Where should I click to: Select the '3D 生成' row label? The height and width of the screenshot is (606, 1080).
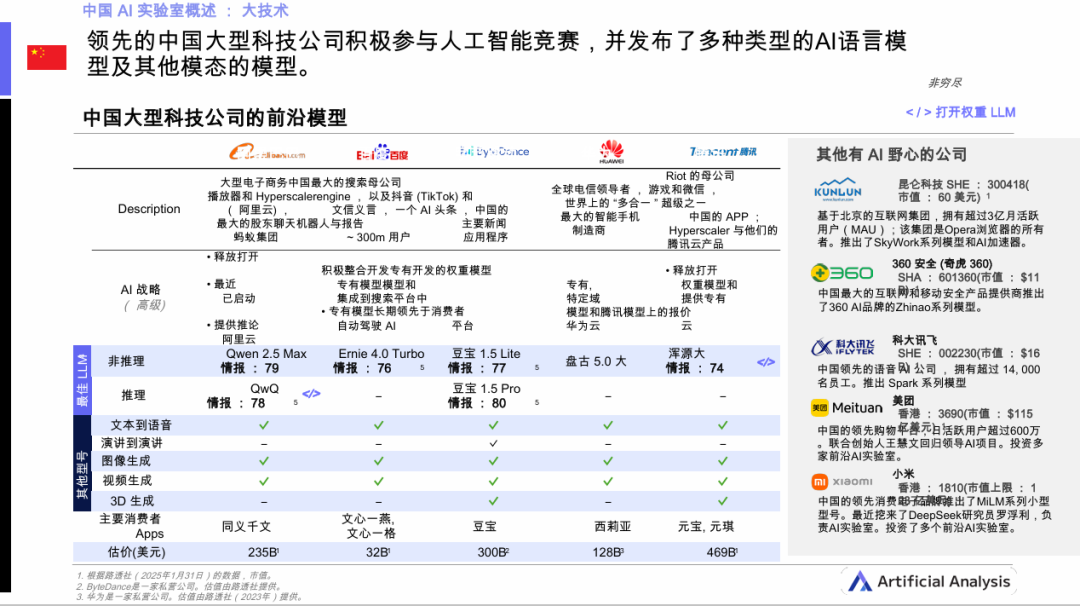(x=132, y=501)
